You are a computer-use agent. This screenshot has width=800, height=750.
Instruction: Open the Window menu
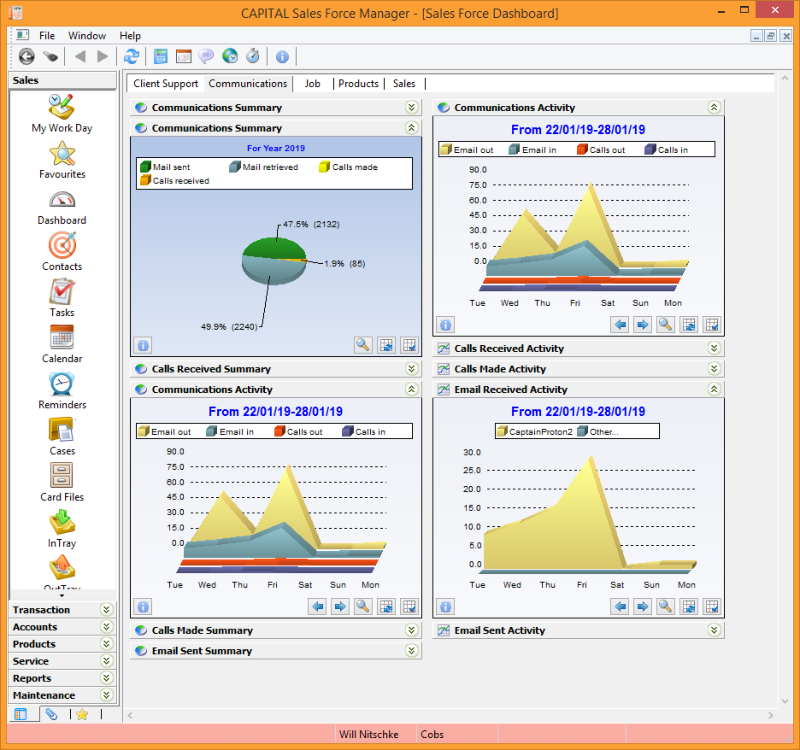[x=87, y=36]
